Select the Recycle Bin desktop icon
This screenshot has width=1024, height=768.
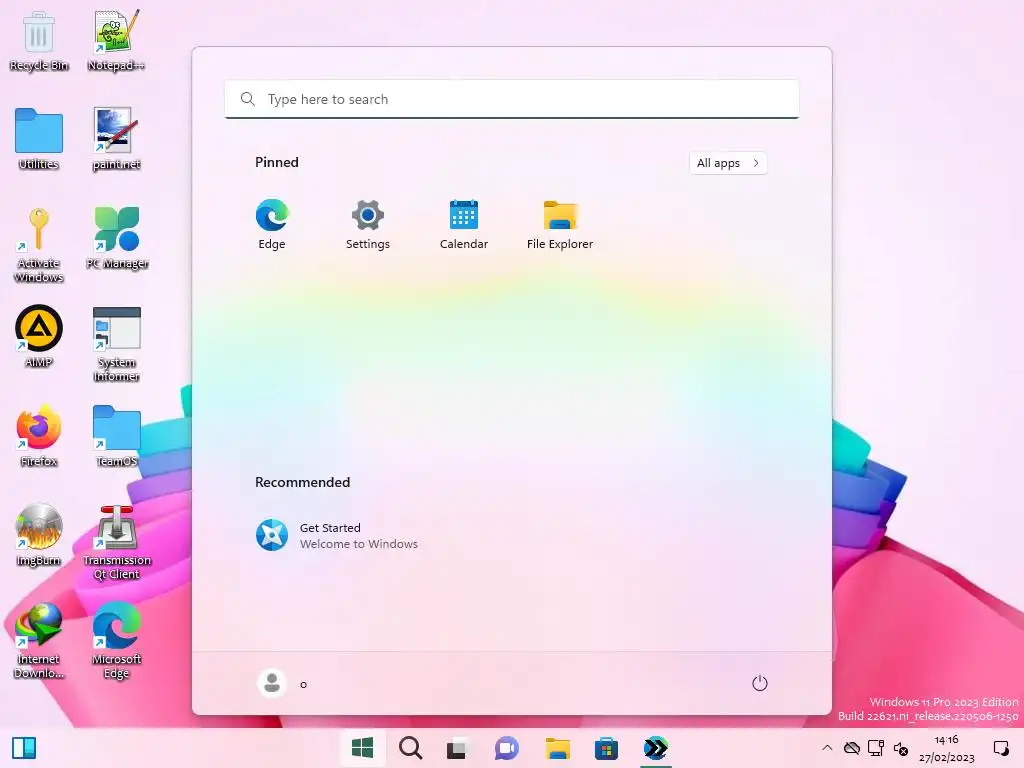[39, 42]
